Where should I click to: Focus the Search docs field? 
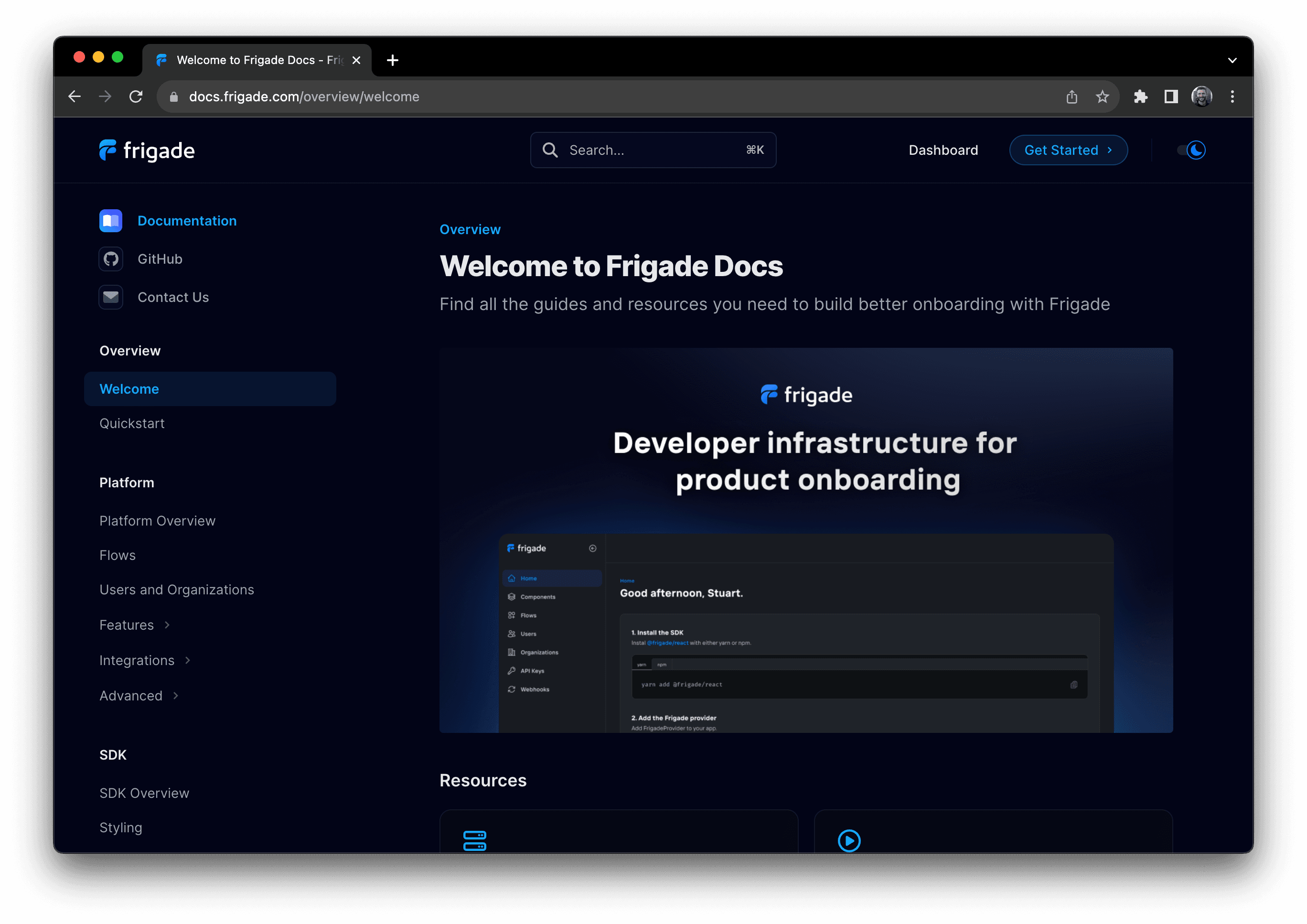coord(653,150)
